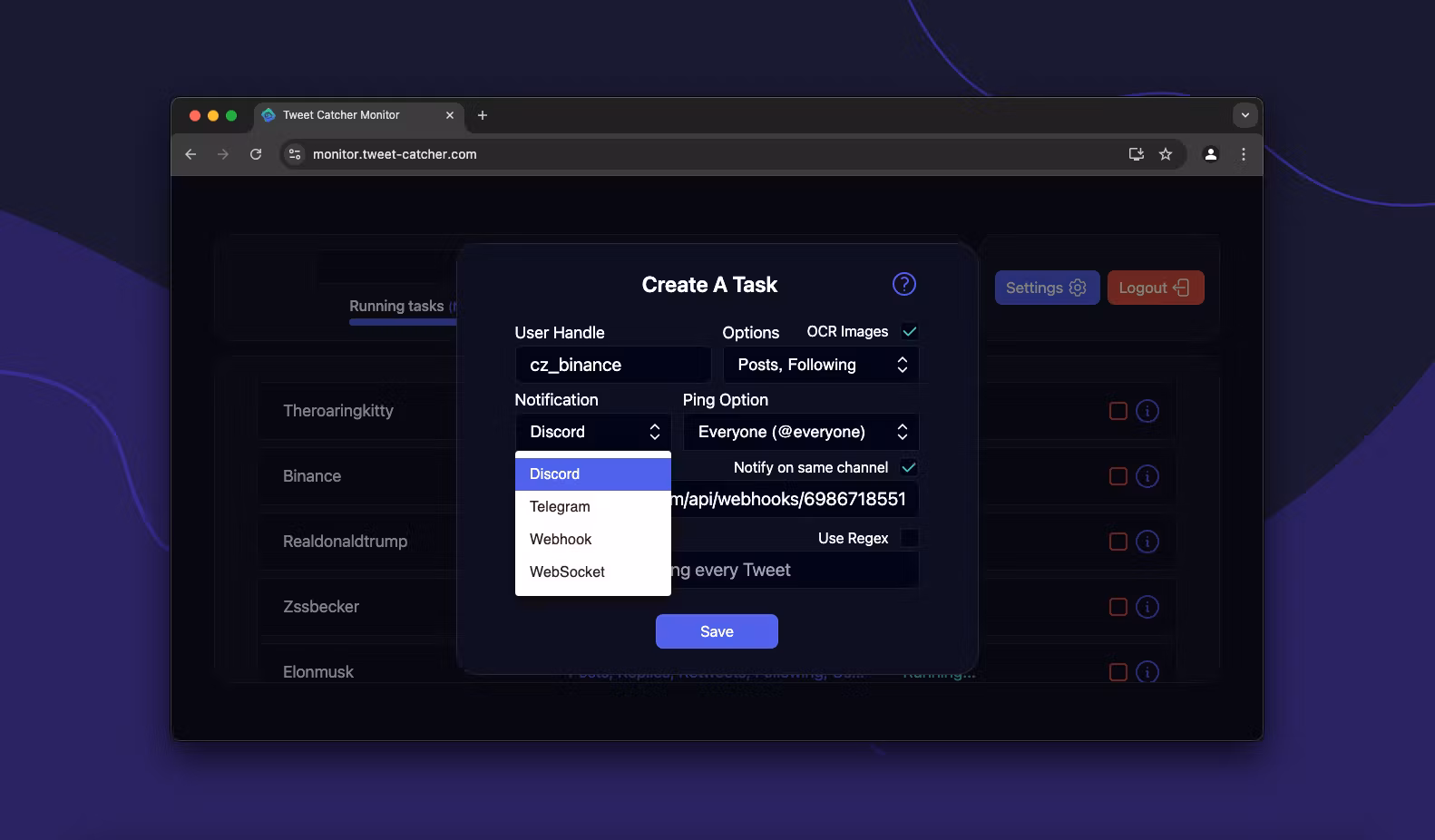The image size is (1435, 840).
Task: Open the browser profile icon
Action: tap(1210, 154)
